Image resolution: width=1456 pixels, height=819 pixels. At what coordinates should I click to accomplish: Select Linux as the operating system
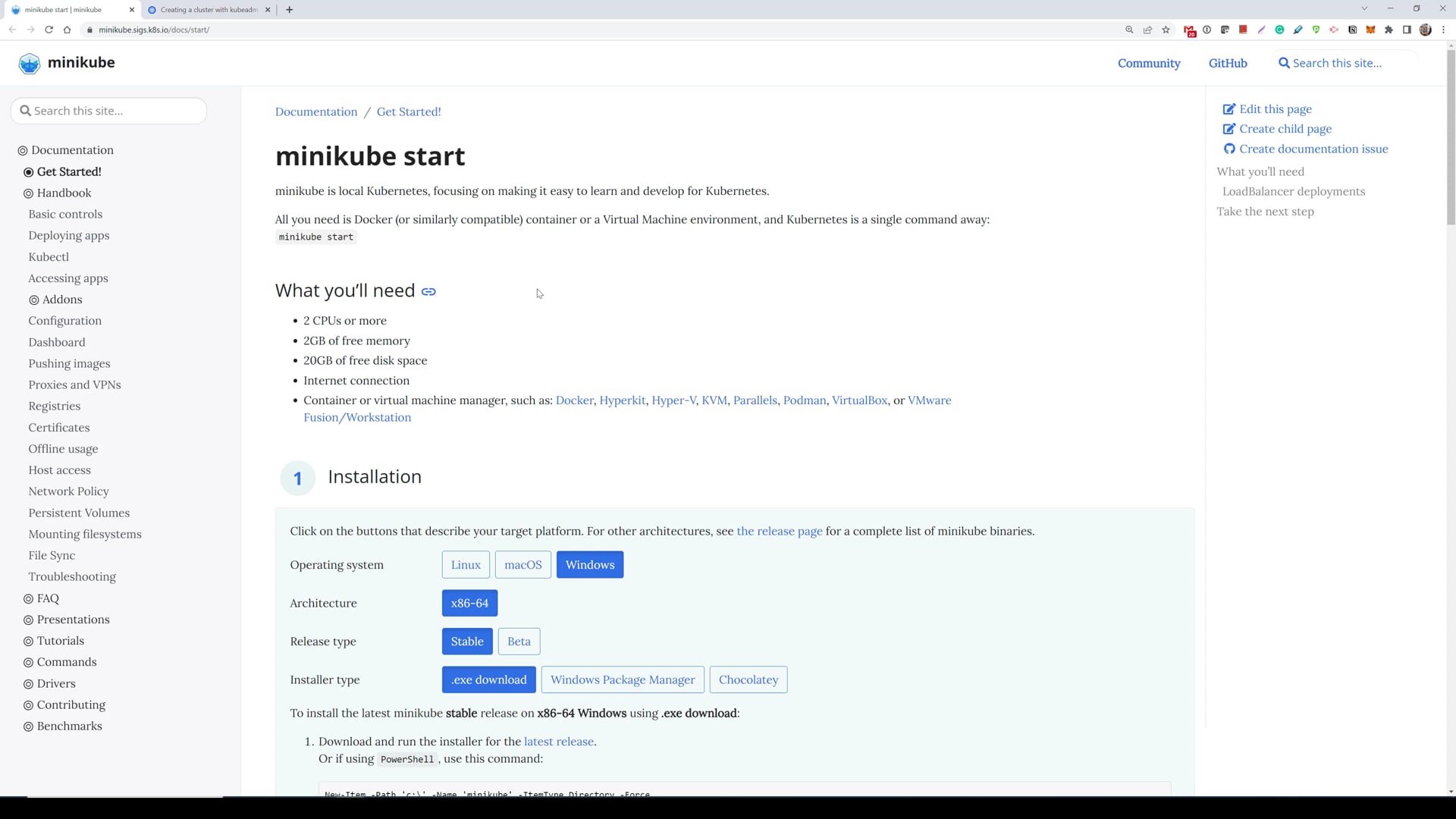click(466, 565)
